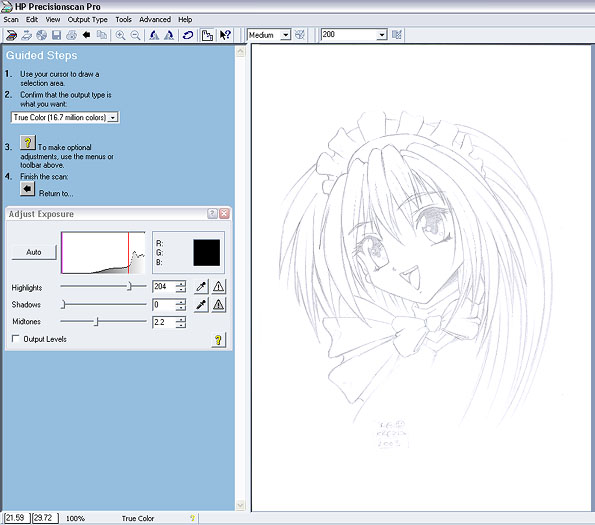Click the black RGB color preview swatch
The width and height of the screenshot is (595, 525).
(206, 253)
